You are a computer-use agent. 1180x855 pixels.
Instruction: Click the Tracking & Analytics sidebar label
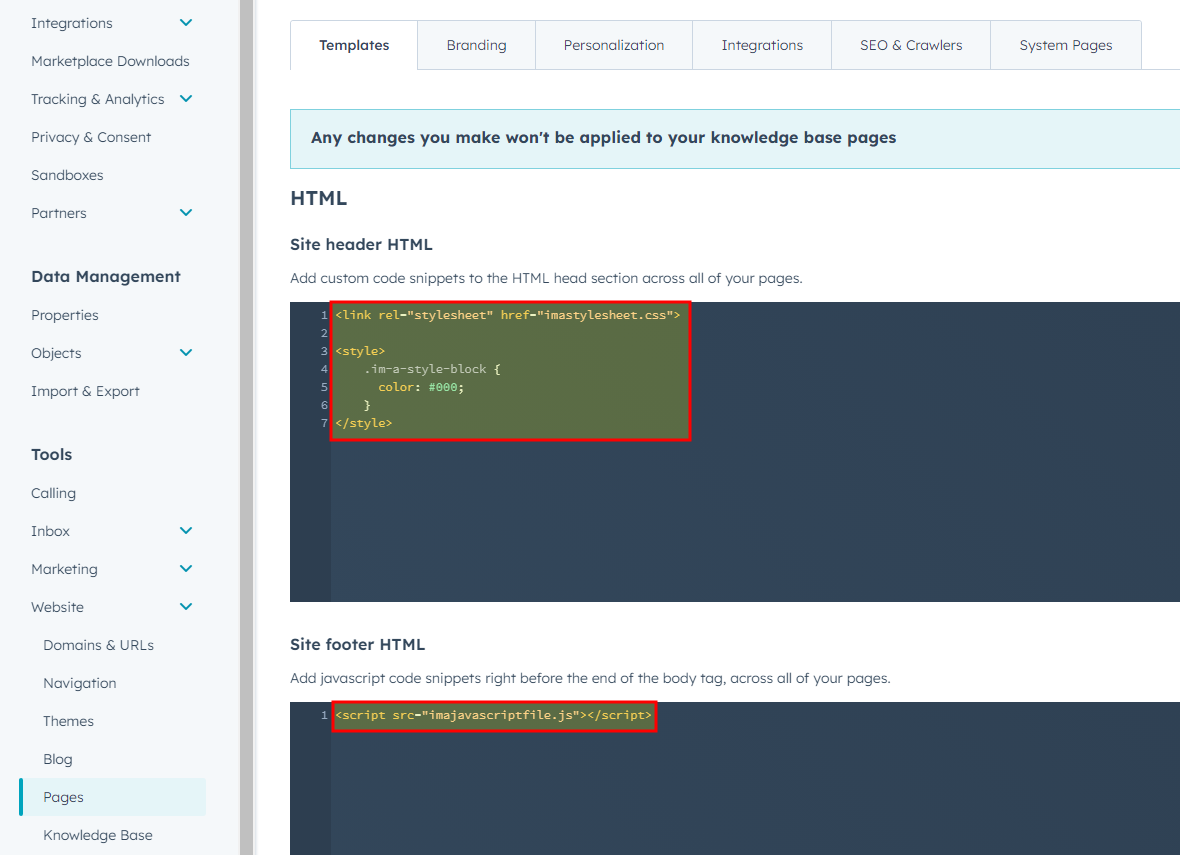98,99
